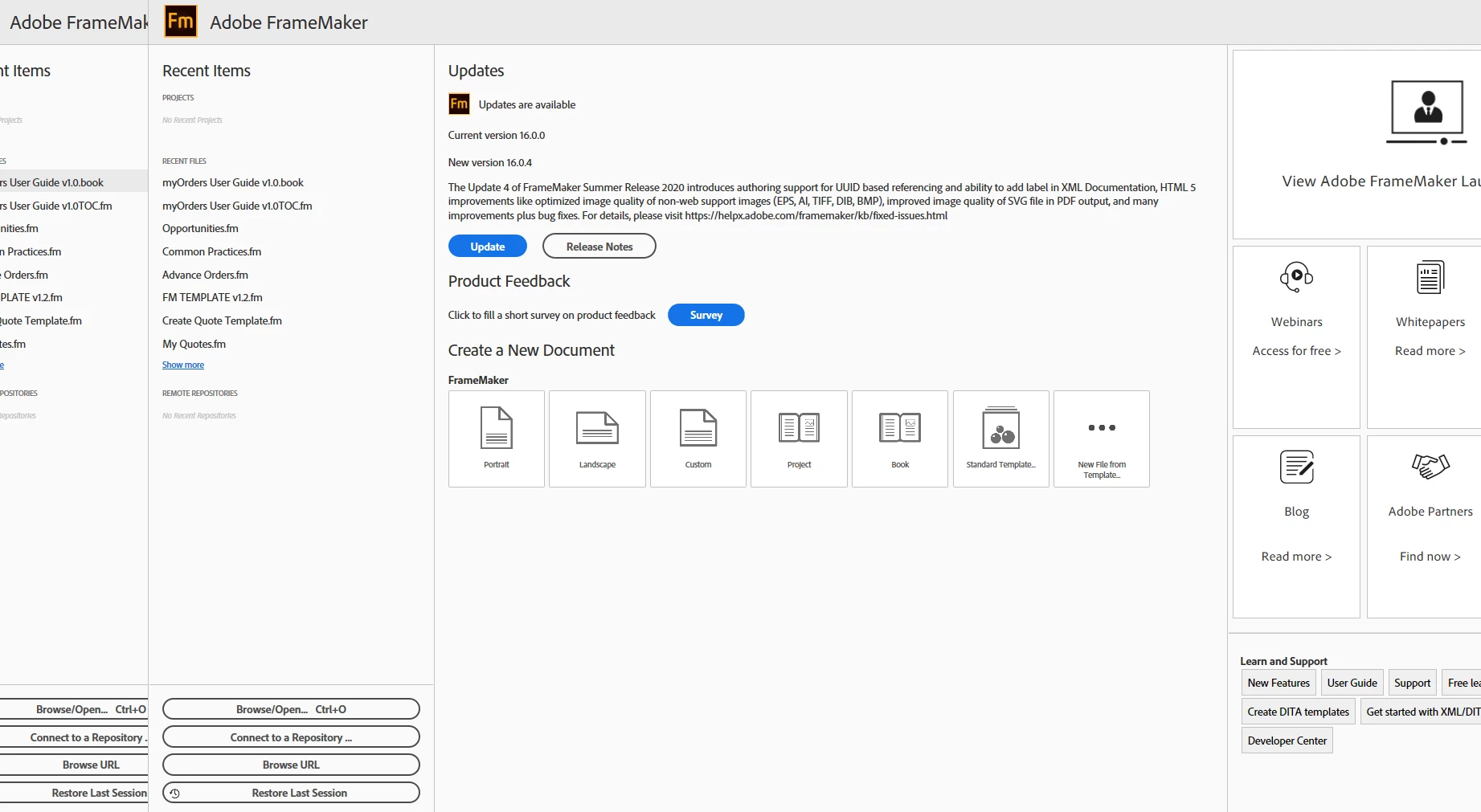The width and height of the screenshot is (1481, 812).
Task: Open the Release Notes
Action: point(599,246)
